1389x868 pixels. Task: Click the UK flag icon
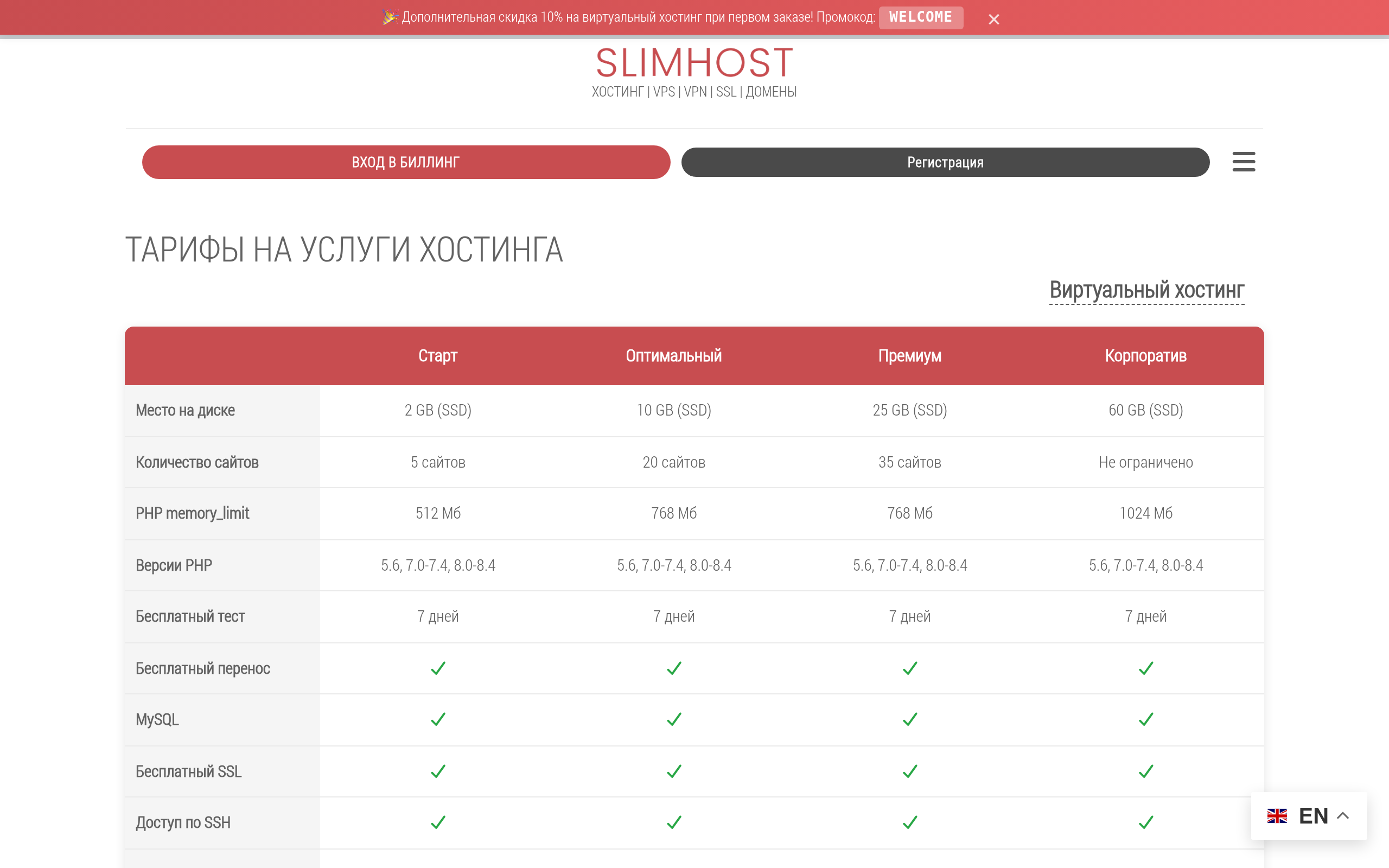pos(1277,816)
